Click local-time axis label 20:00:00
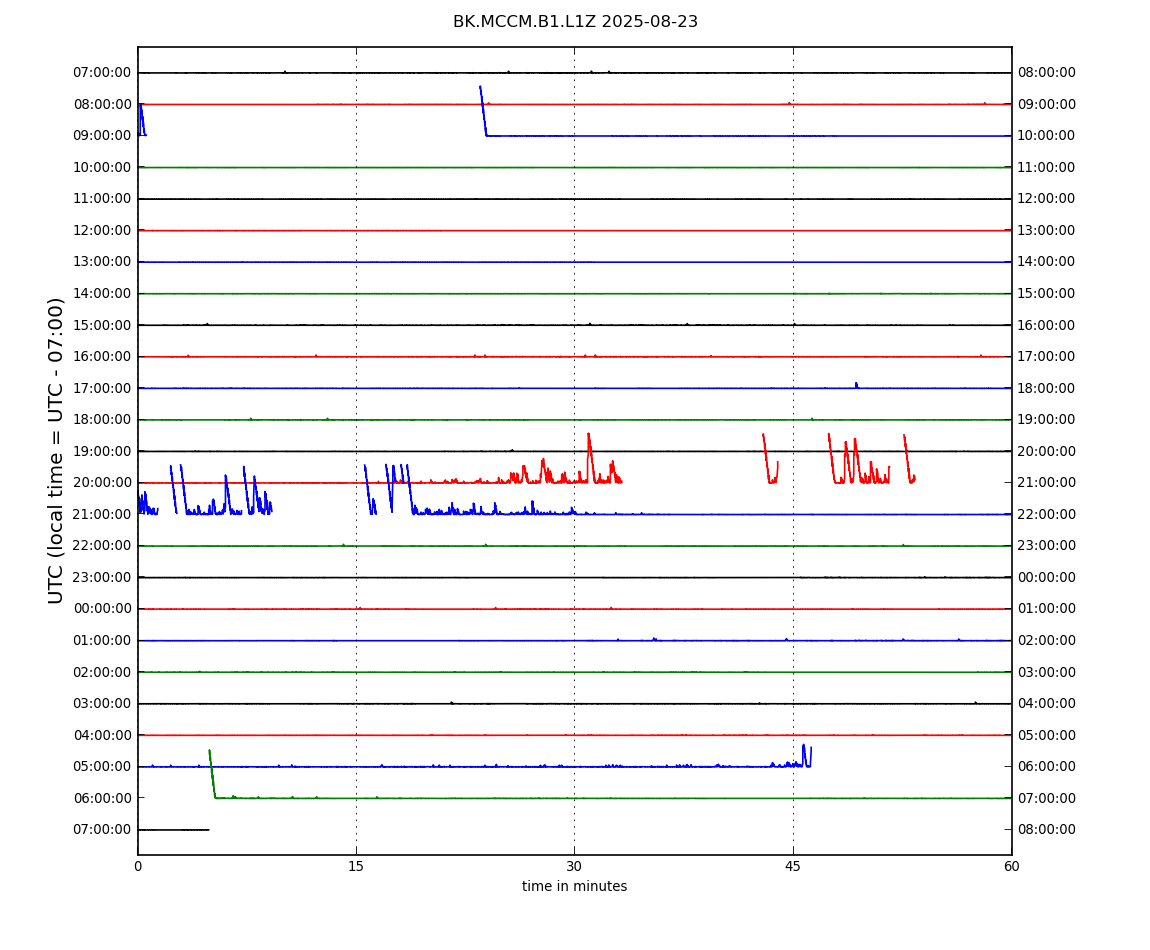Viewport: 1150px width, 950px height. click(1047, 451)
